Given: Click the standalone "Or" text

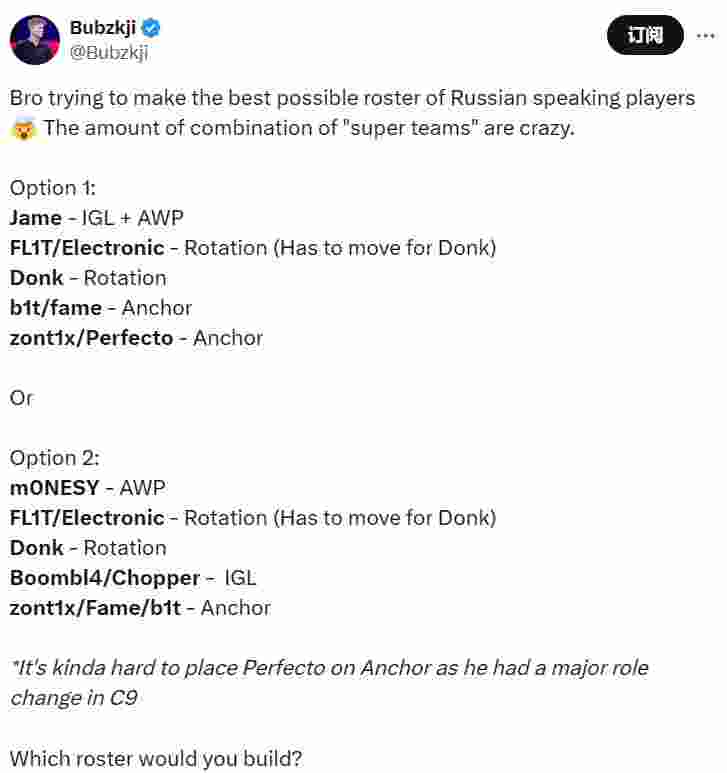Looking at the screenshot, I should click(x=21, y=398).
